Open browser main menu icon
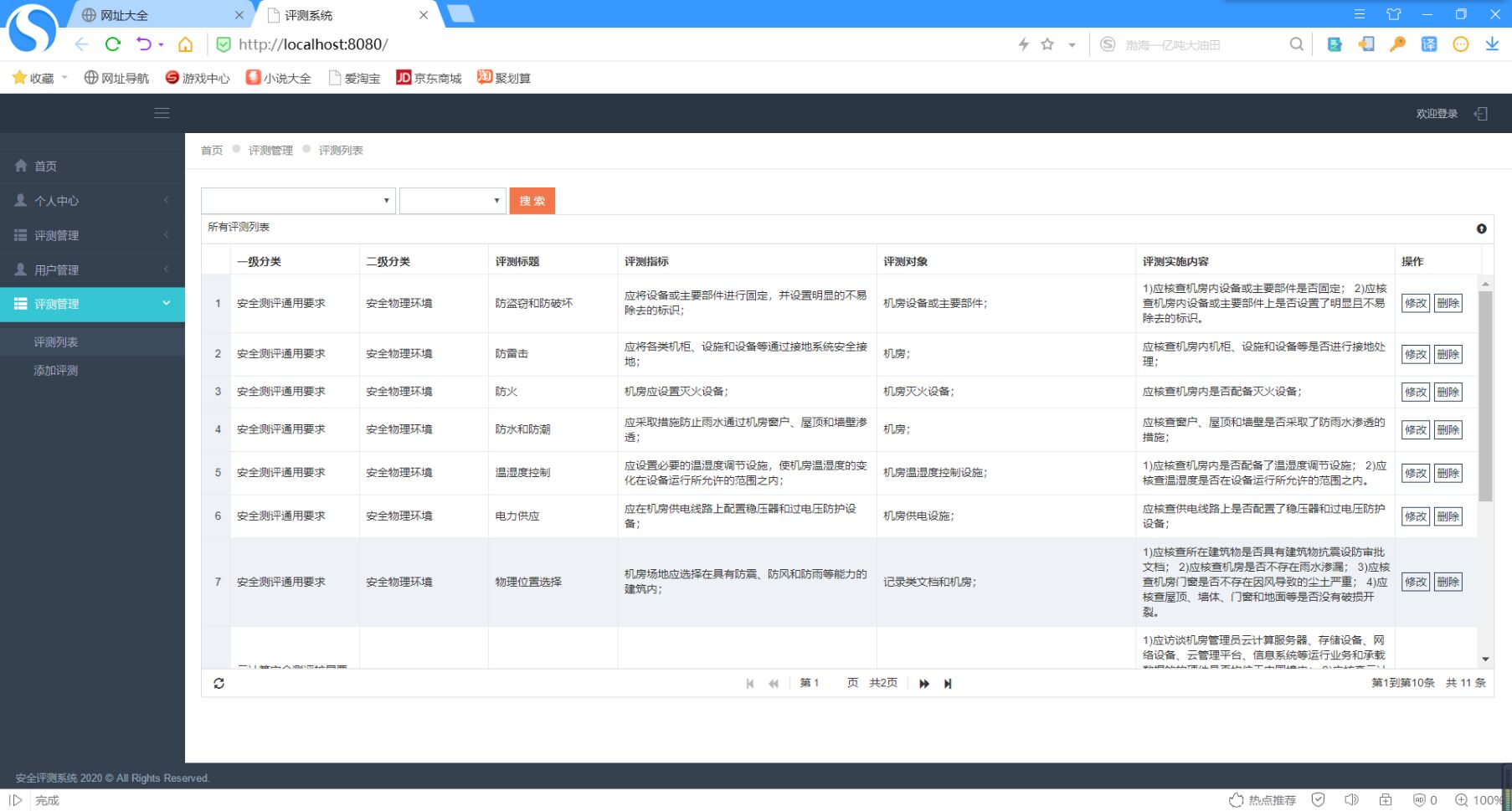This screenshot has height=811, width=1512. (1360, 14)
